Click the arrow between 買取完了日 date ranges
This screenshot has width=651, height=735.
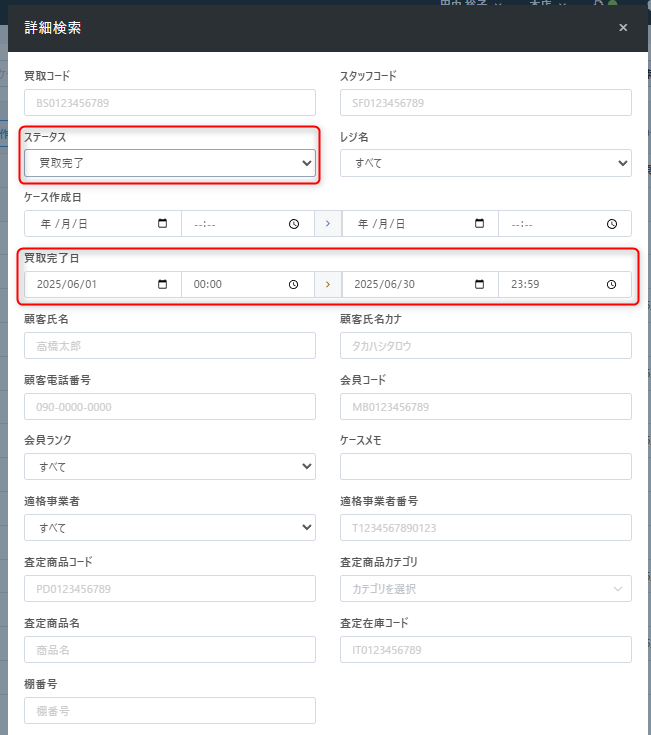[328, 285]
